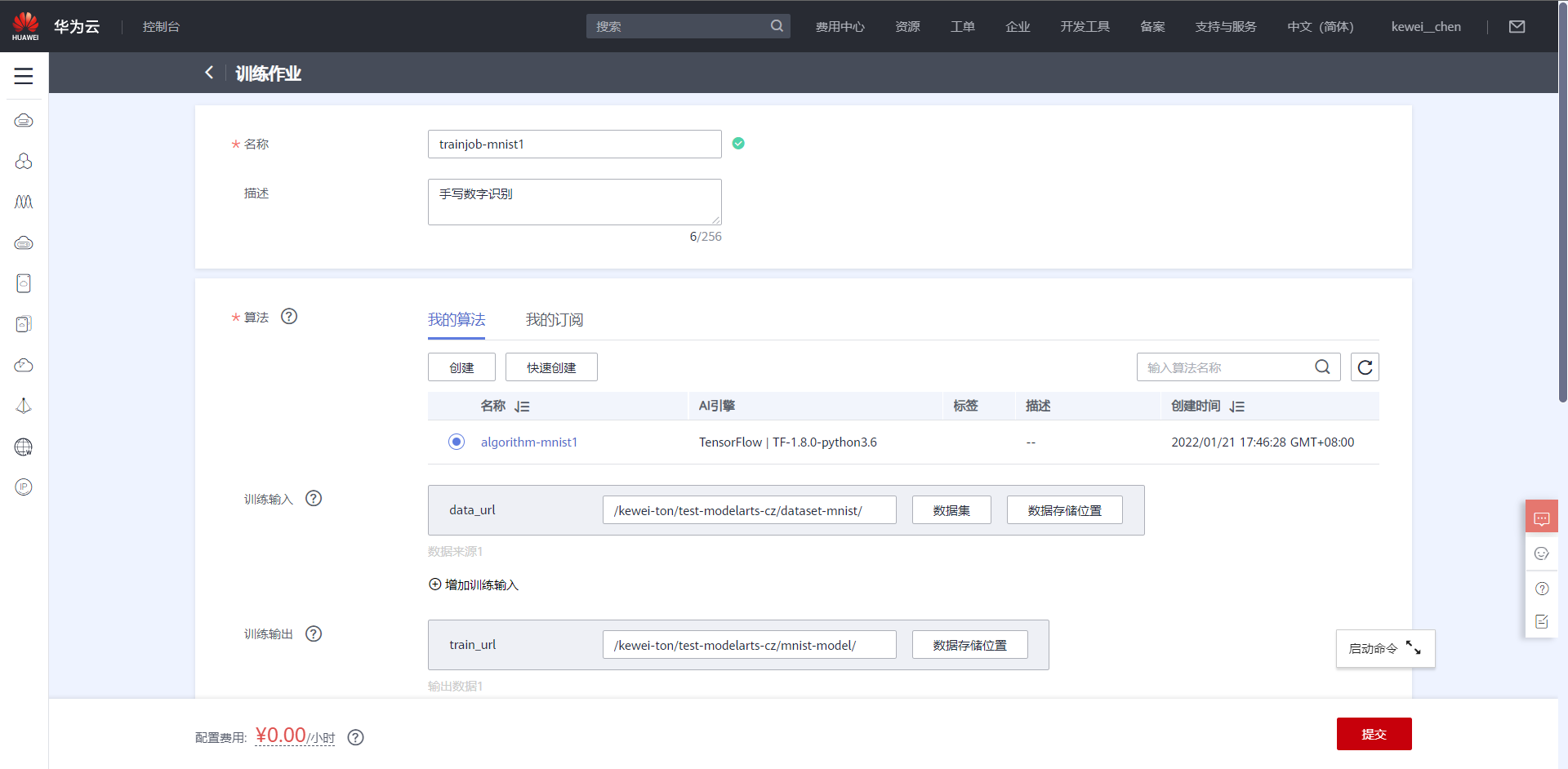Open 支持与服务 menu
The height and width of the screenshot is (769, 1568).
1226,26
